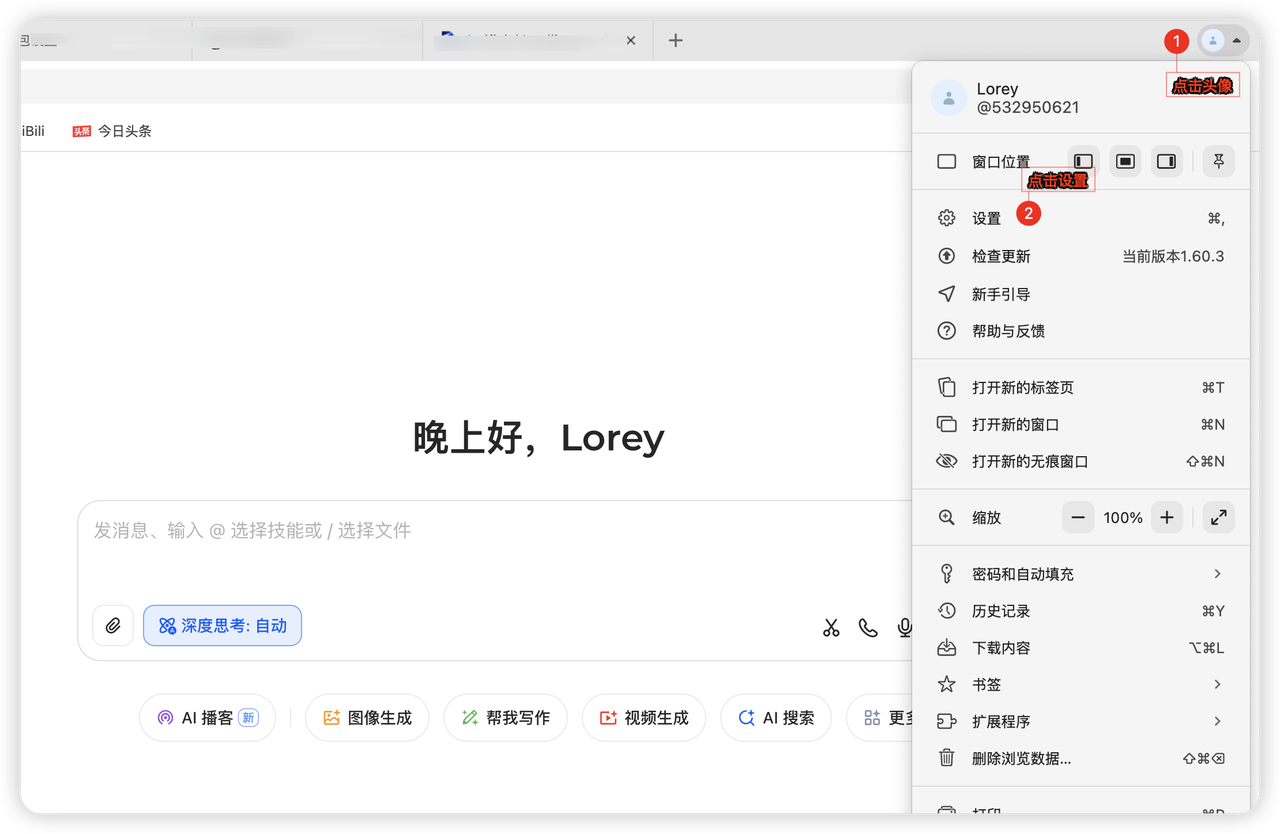Image resolution: width=1280 pixels, height=834 pixels.
Task: Click the microphone voice input icon
Action: 904,627
